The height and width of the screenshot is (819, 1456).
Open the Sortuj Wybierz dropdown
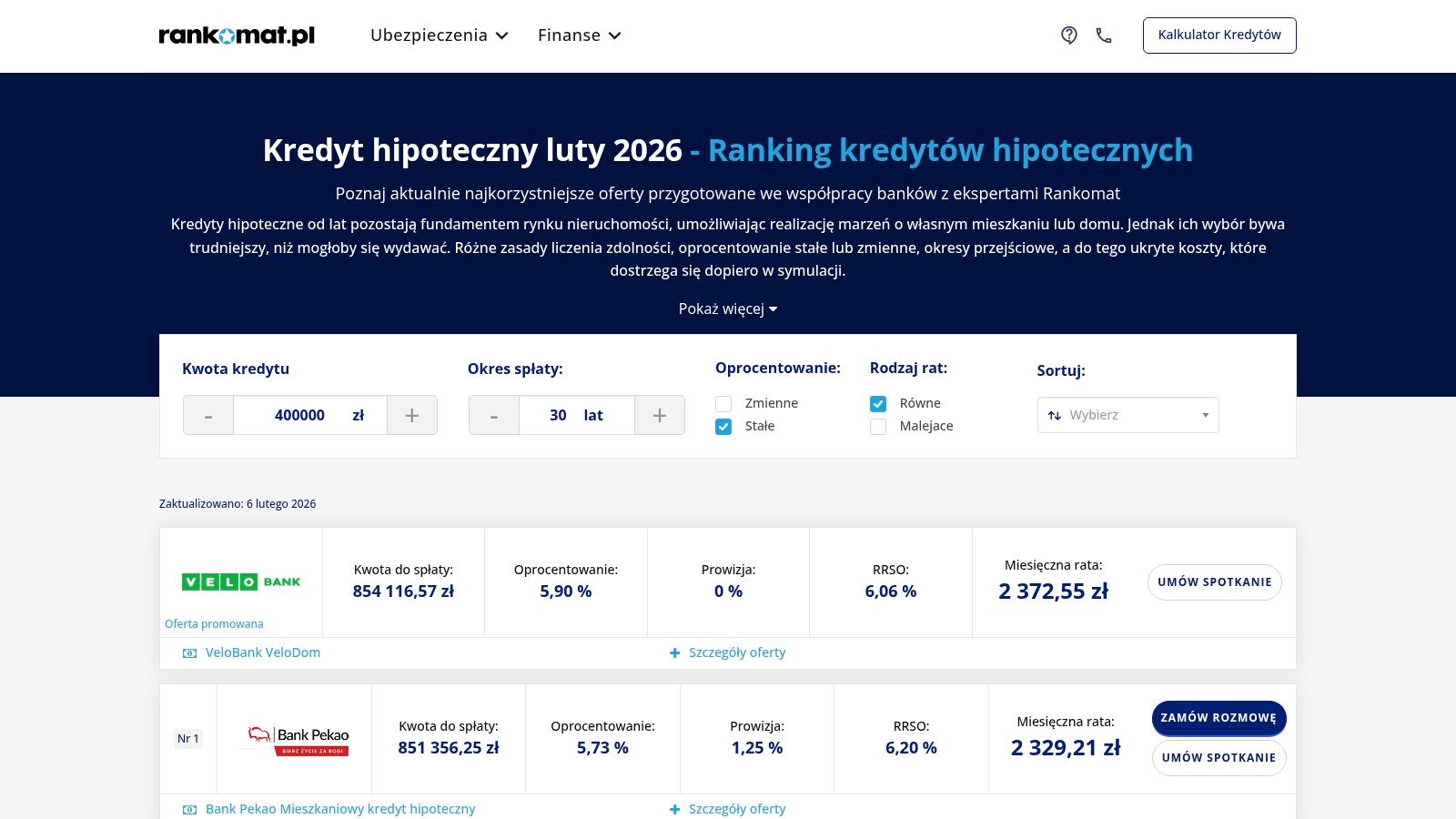(x=1128, y=415)
